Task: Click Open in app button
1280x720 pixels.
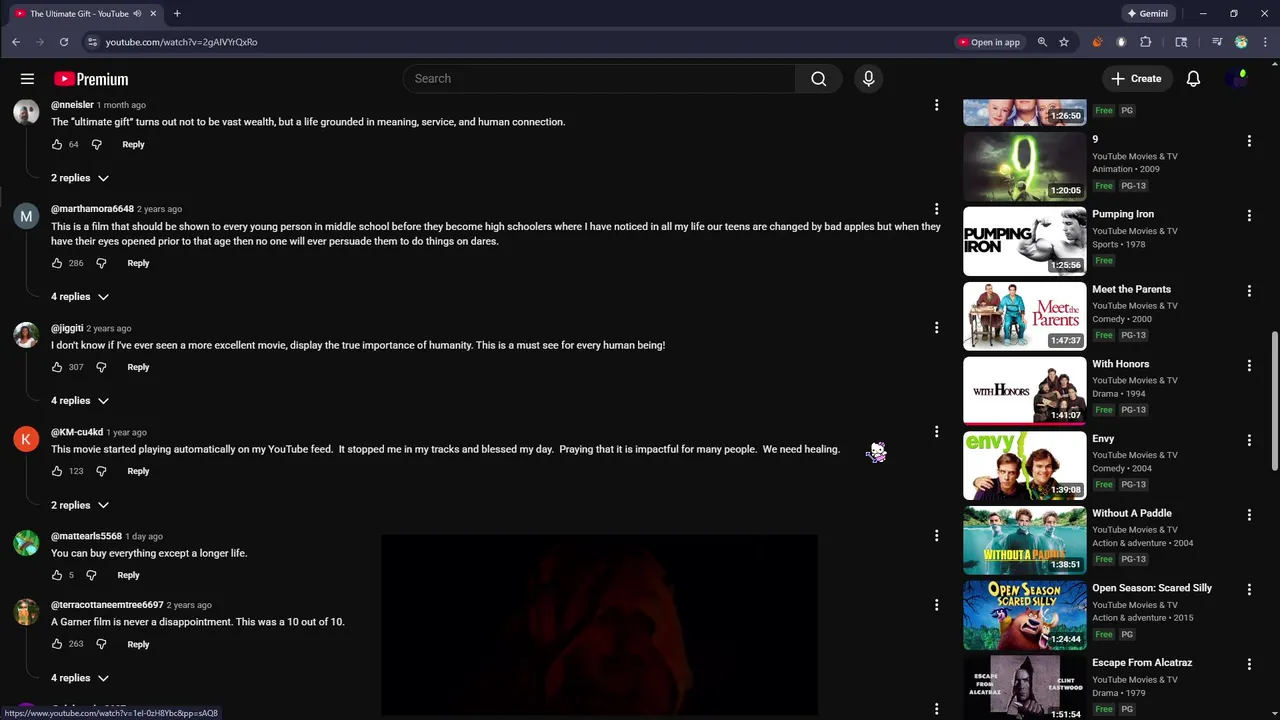Action: [x=989, y=42]
